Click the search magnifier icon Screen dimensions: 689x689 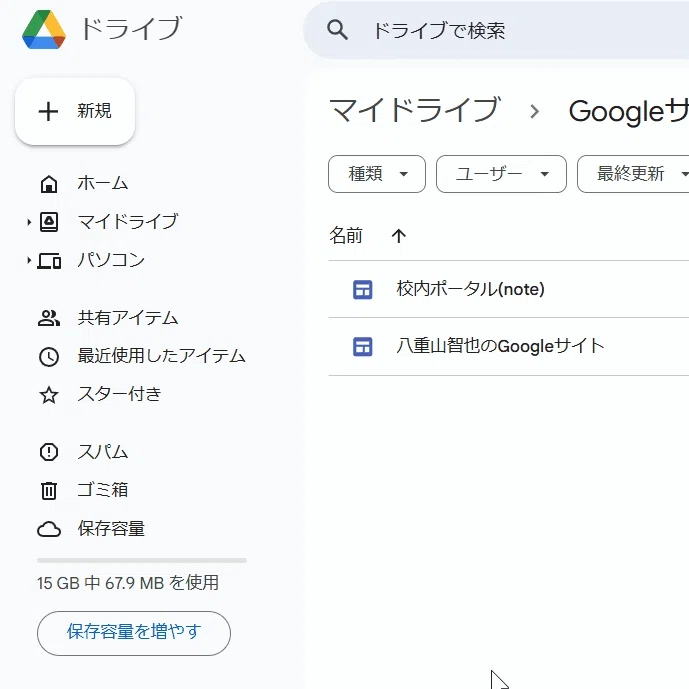coord(337,30)
